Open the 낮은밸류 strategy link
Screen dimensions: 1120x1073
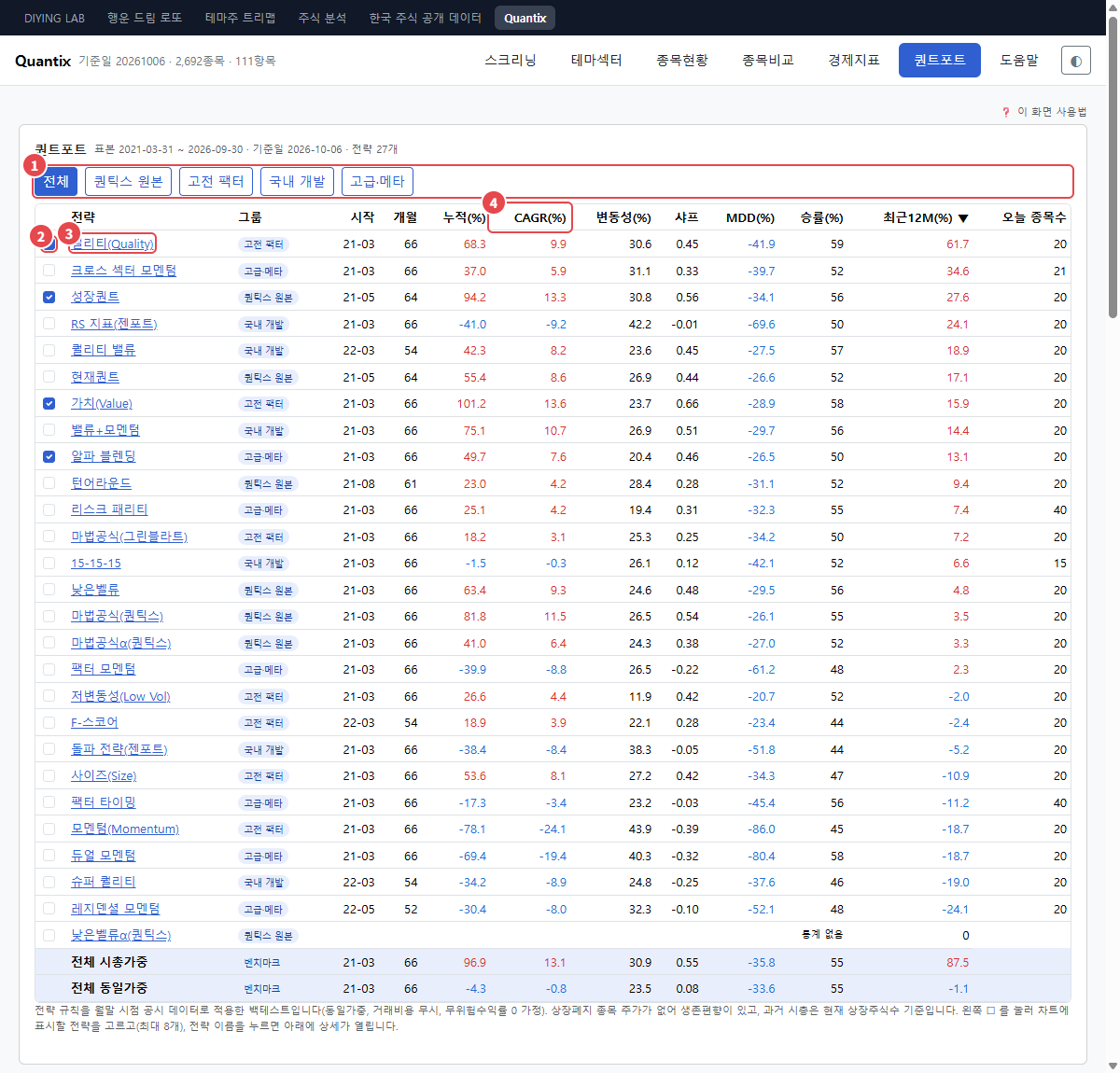click(95, 590)
